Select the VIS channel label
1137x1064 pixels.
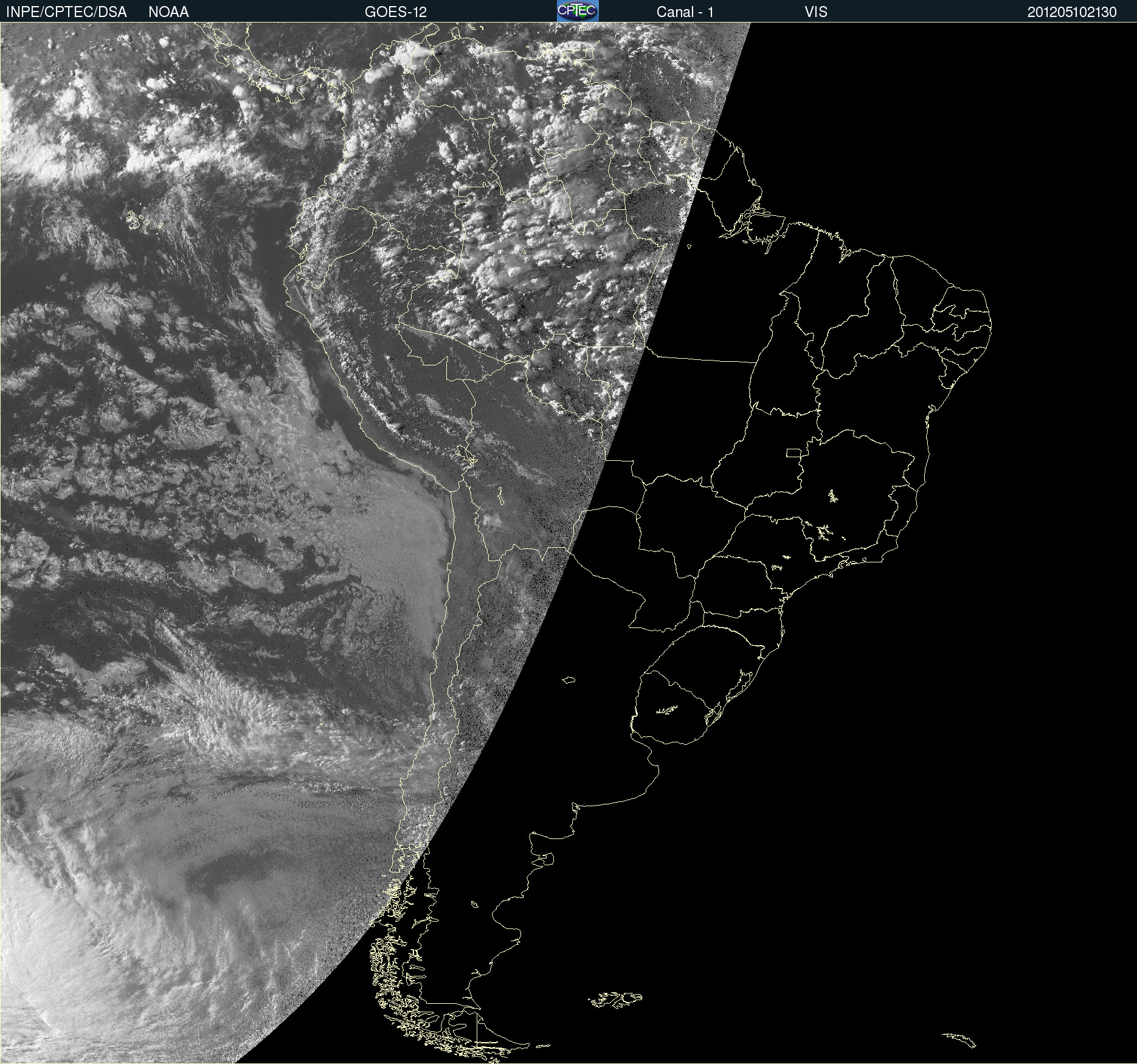click(816, 12)
